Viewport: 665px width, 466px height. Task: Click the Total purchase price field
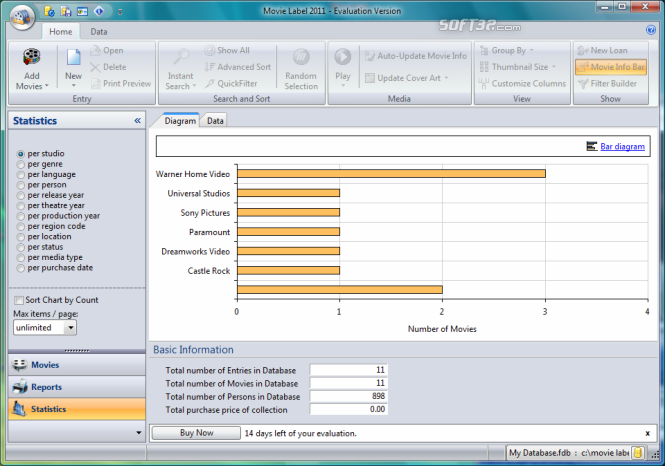(x=349, y=410)
